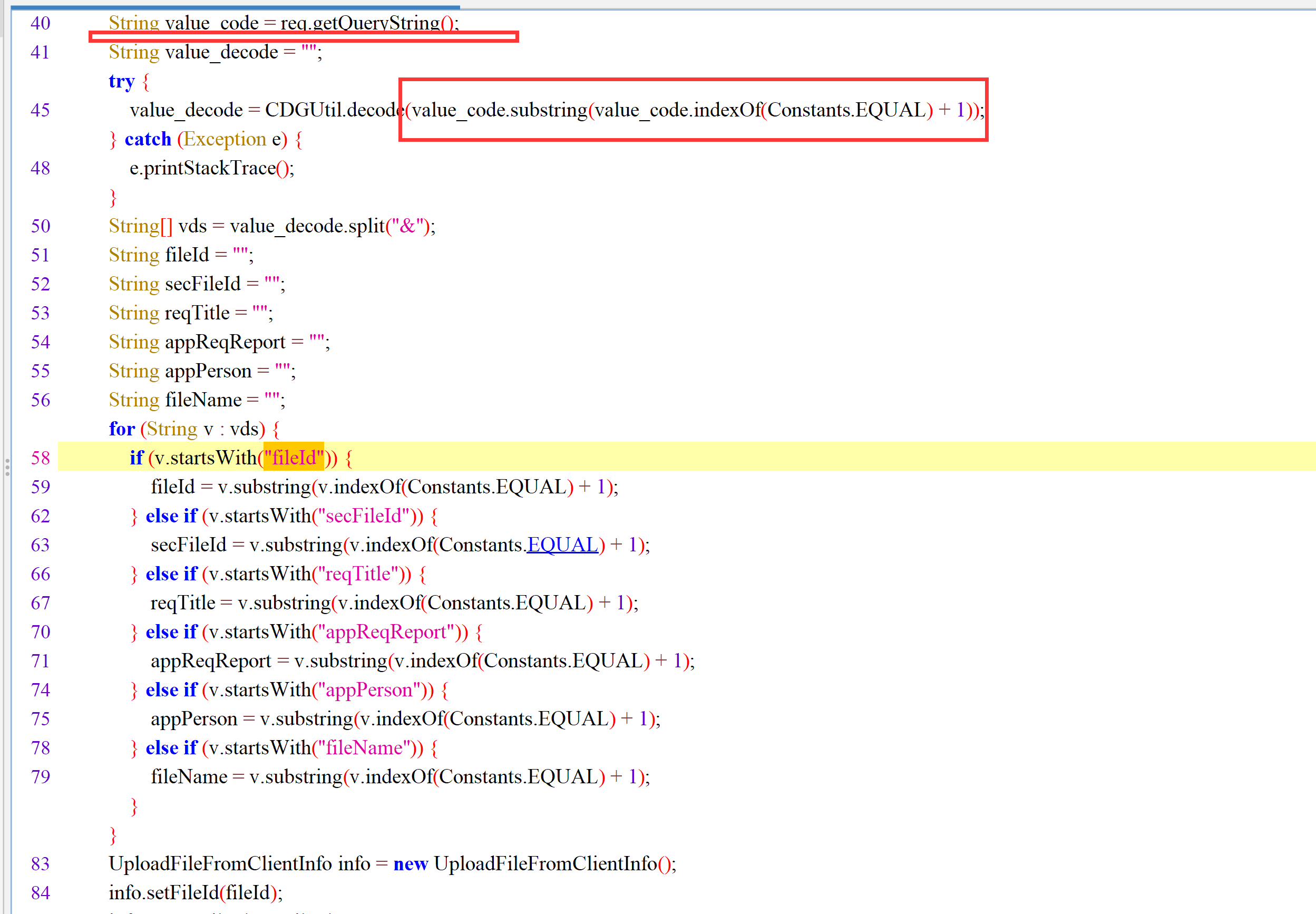
Task: Click 'fileId' declaration on line 51
Action: pyautogui.click(x=187, y=255)
